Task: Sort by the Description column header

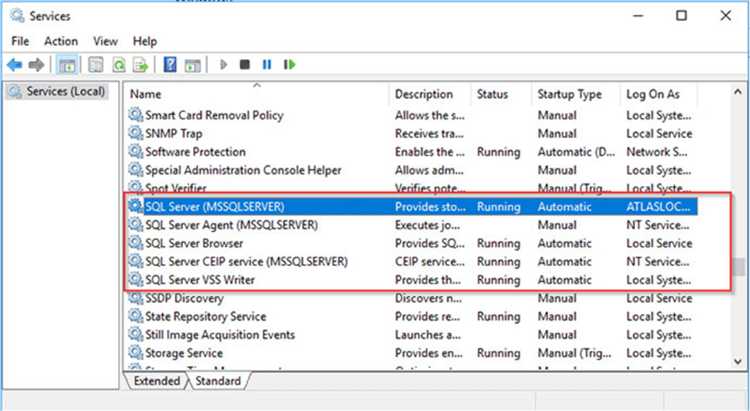Action: [430, 94]
